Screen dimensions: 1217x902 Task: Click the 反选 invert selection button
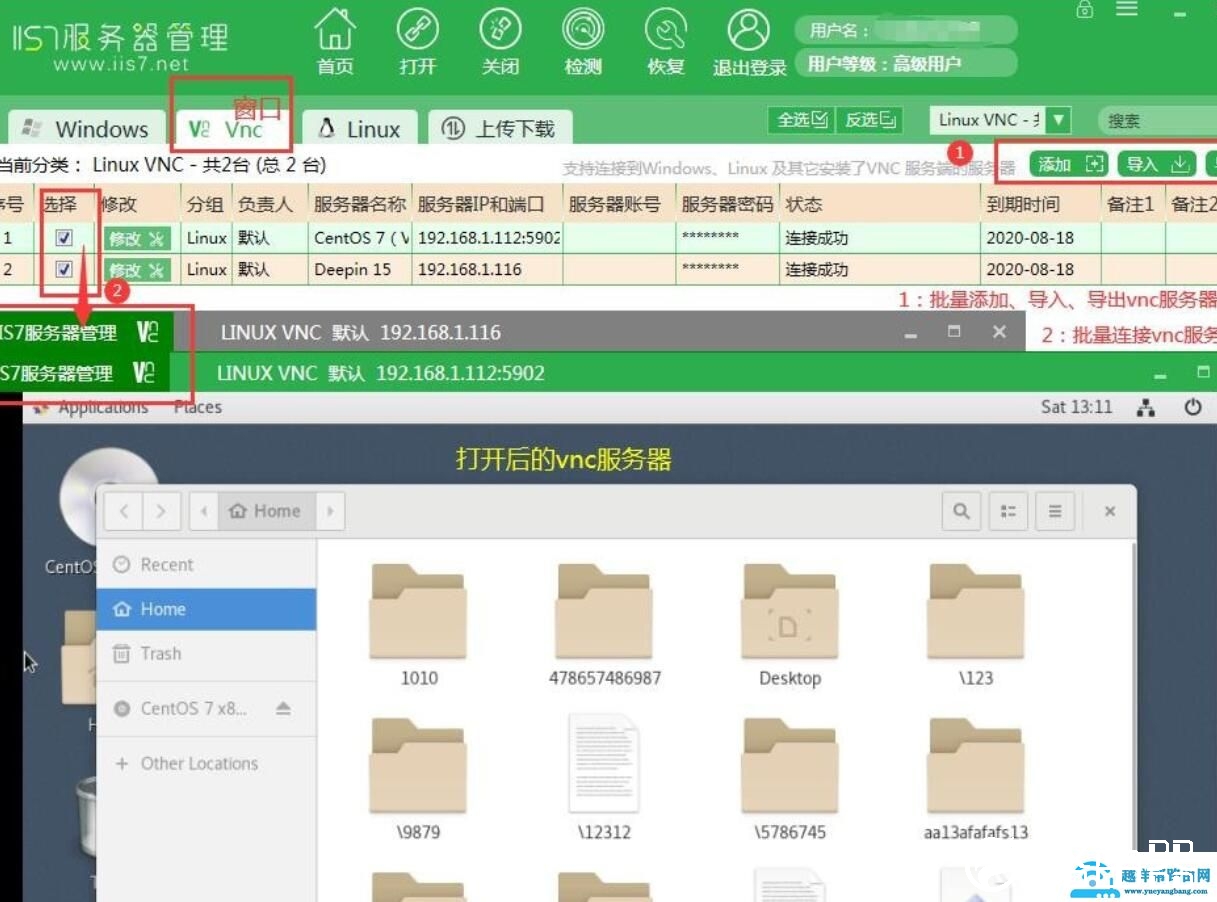[869, 120]
